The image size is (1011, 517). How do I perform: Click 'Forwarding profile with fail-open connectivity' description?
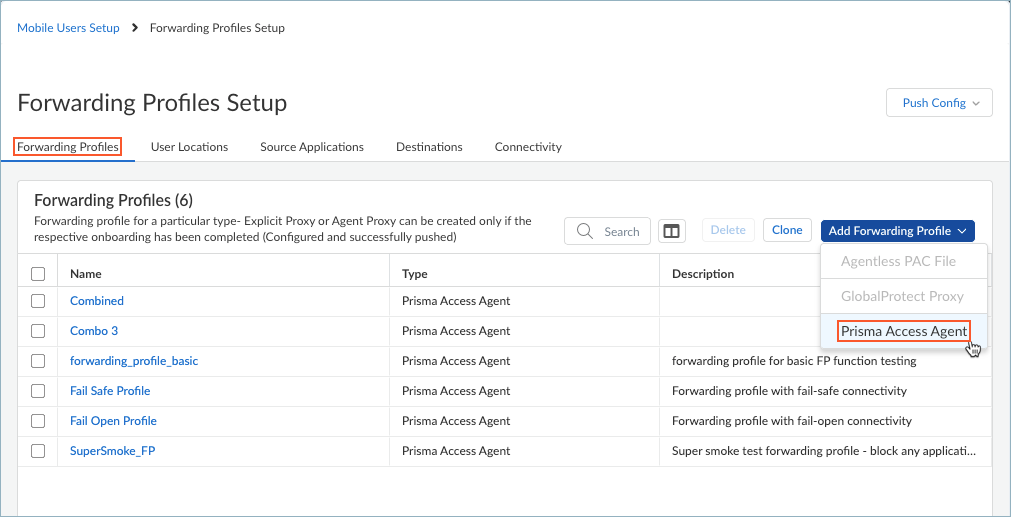(792, 421)
